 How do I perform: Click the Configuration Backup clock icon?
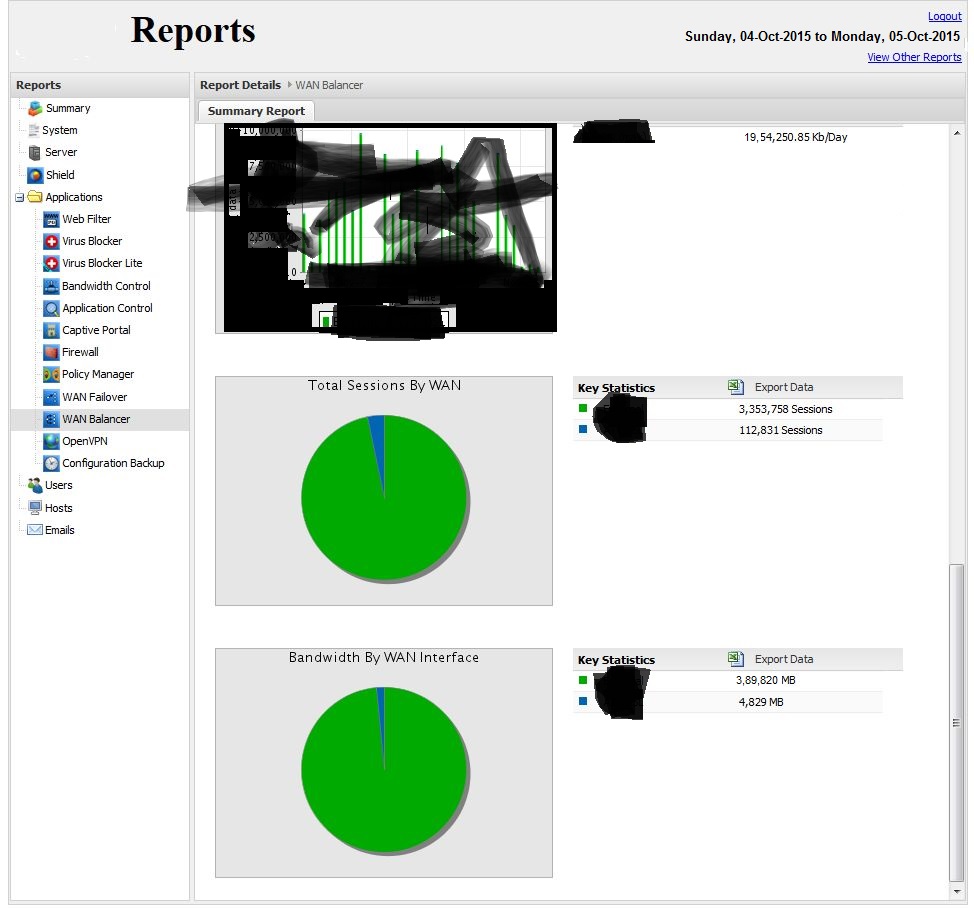(52, 463)
